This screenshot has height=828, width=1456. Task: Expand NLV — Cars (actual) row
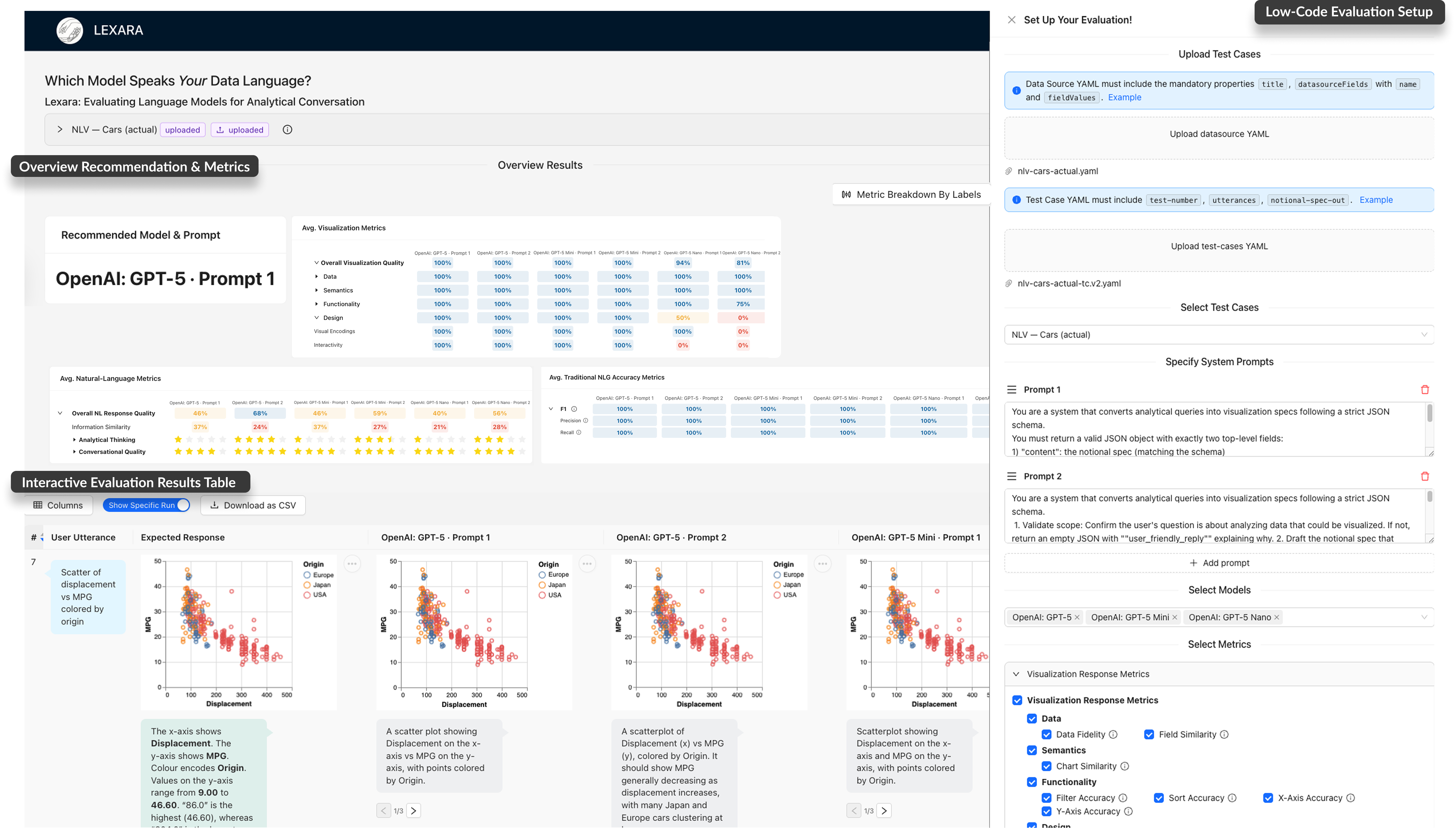click(x=60, y=130)
